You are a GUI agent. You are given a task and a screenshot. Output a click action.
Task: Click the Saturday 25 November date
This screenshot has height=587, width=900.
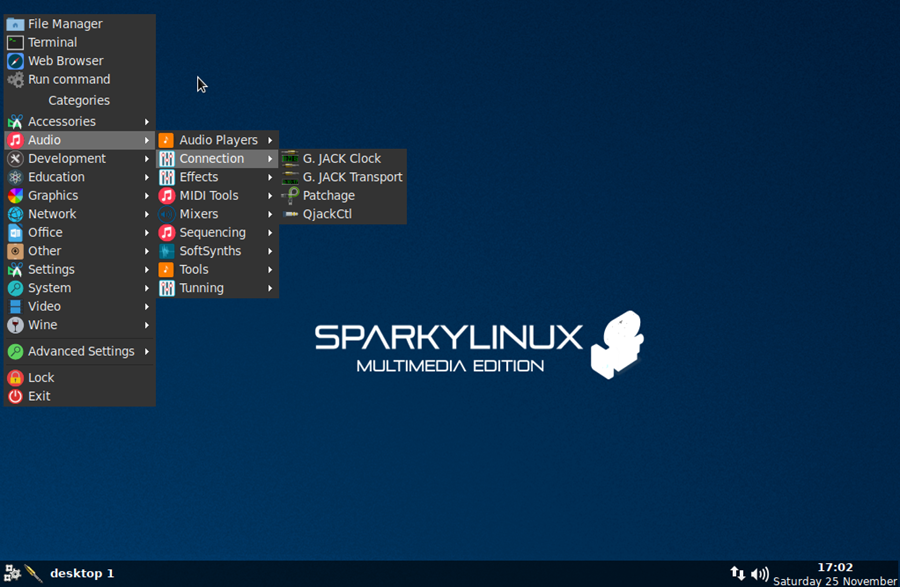(835, 581)
